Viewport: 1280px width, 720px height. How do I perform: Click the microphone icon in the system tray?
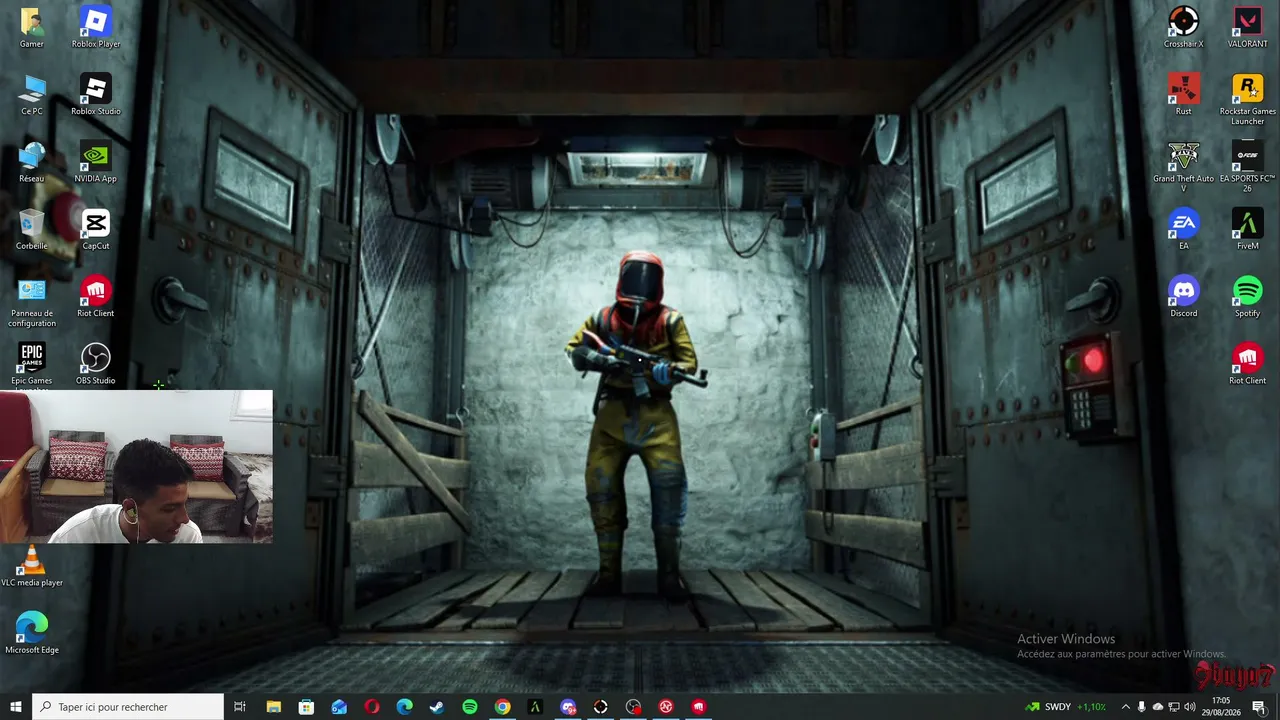coord(1142,707)
